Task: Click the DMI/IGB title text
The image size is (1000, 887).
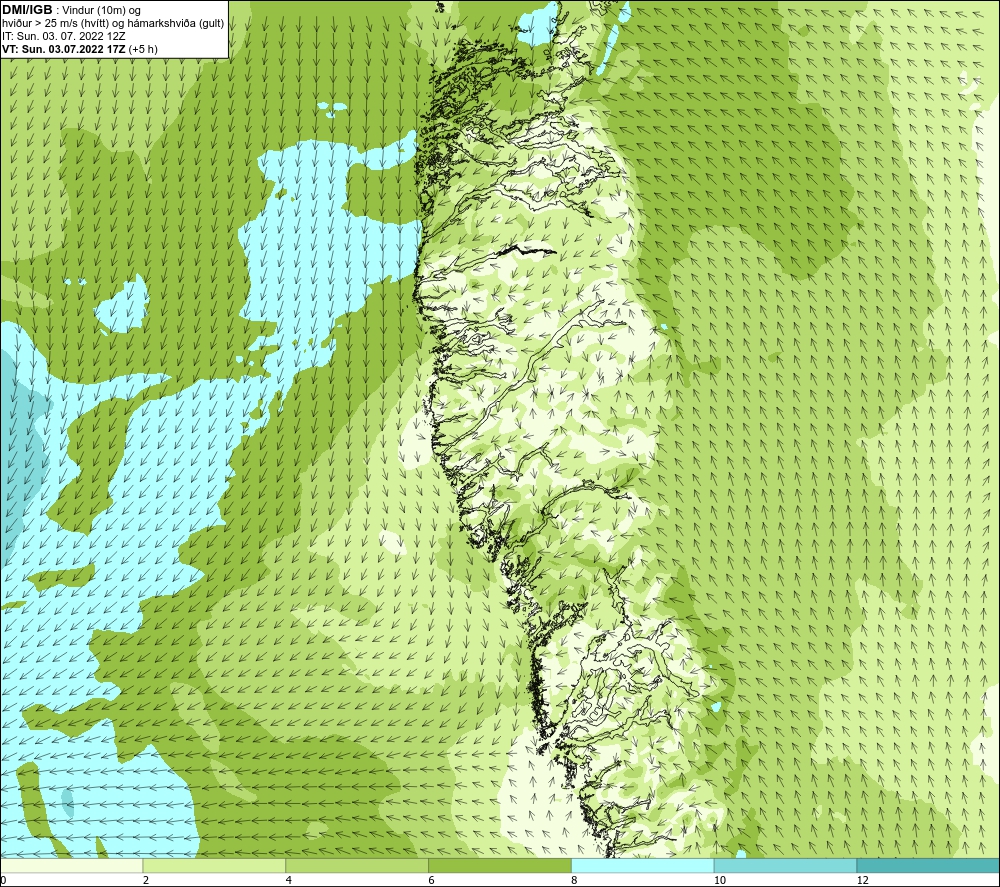Action: [x=28, y=10]
